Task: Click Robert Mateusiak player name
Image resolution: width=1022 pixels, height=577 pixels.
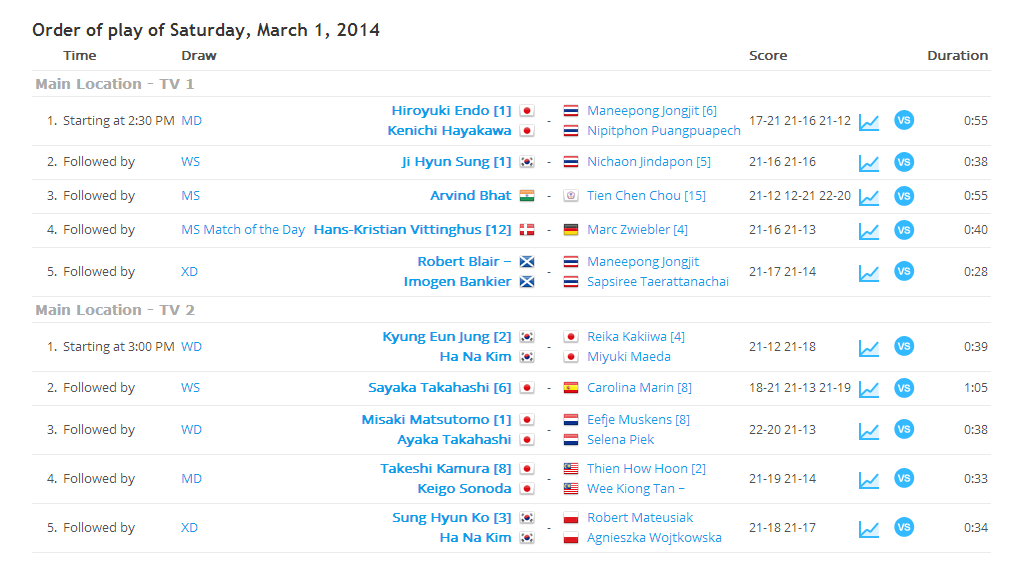Action: (640, 518)
